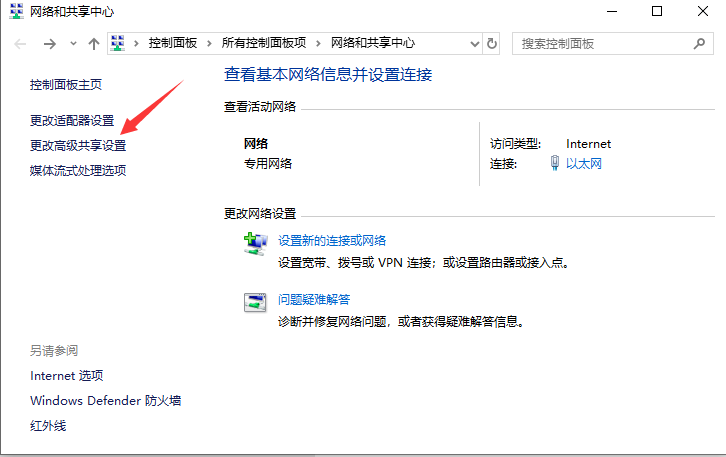Click the troubleshoot problems icon
This screenshot has height=457, width=726.
255,302
